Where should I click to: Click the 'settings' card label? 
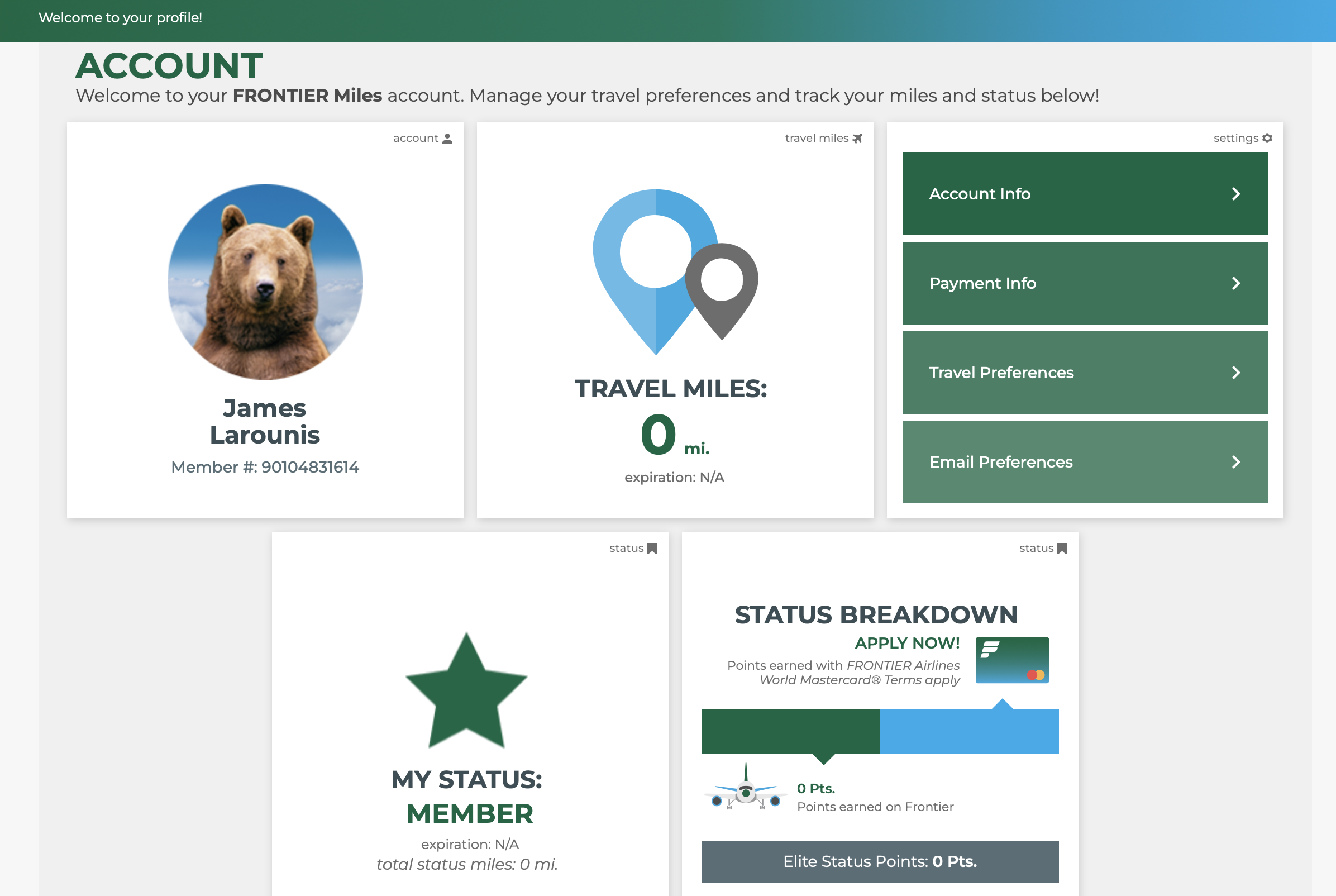pyautogui.click(x=1236, y=139)
